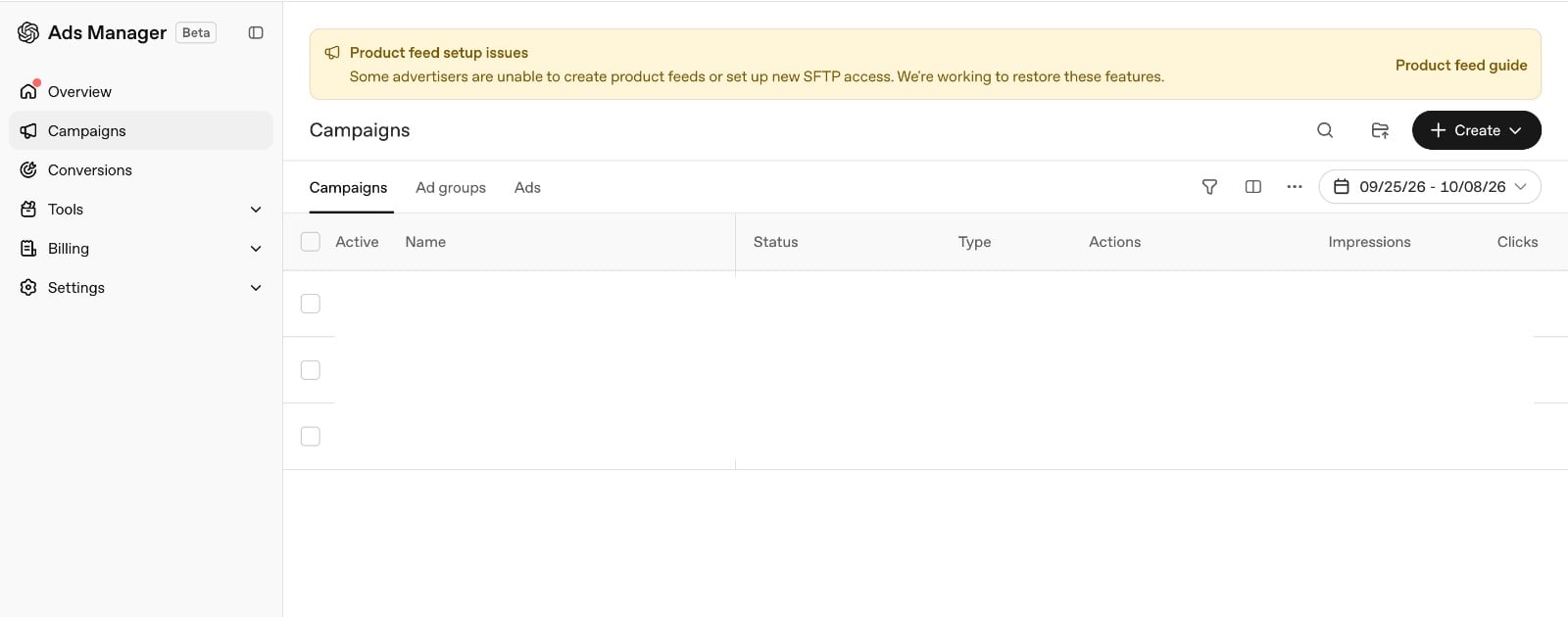
Task: Expand the Tools sidebar section chevron
Action: point(256,209)
